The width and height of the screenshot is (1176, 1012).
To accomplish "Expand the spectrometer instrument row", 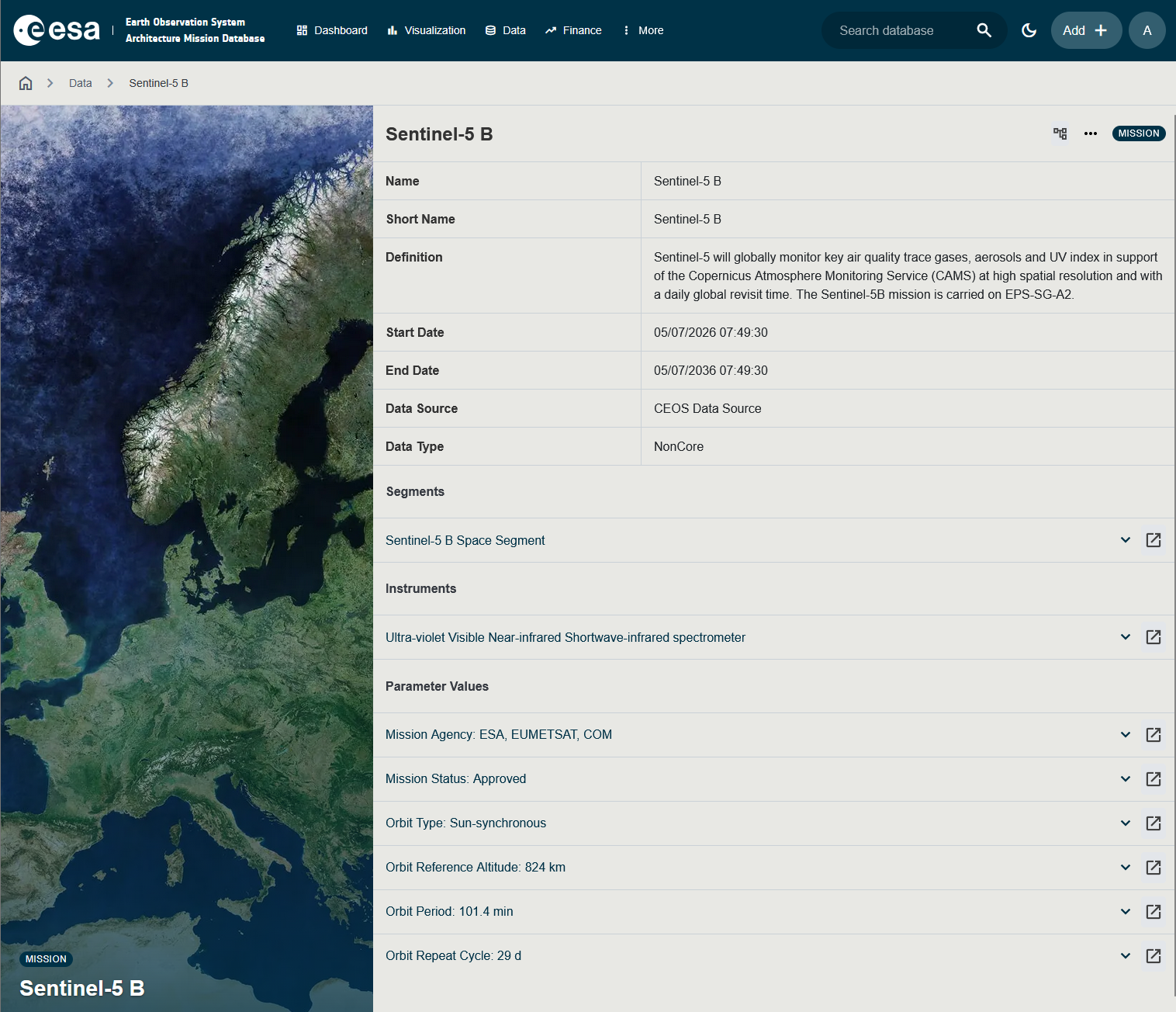I will coord(1126,637).
